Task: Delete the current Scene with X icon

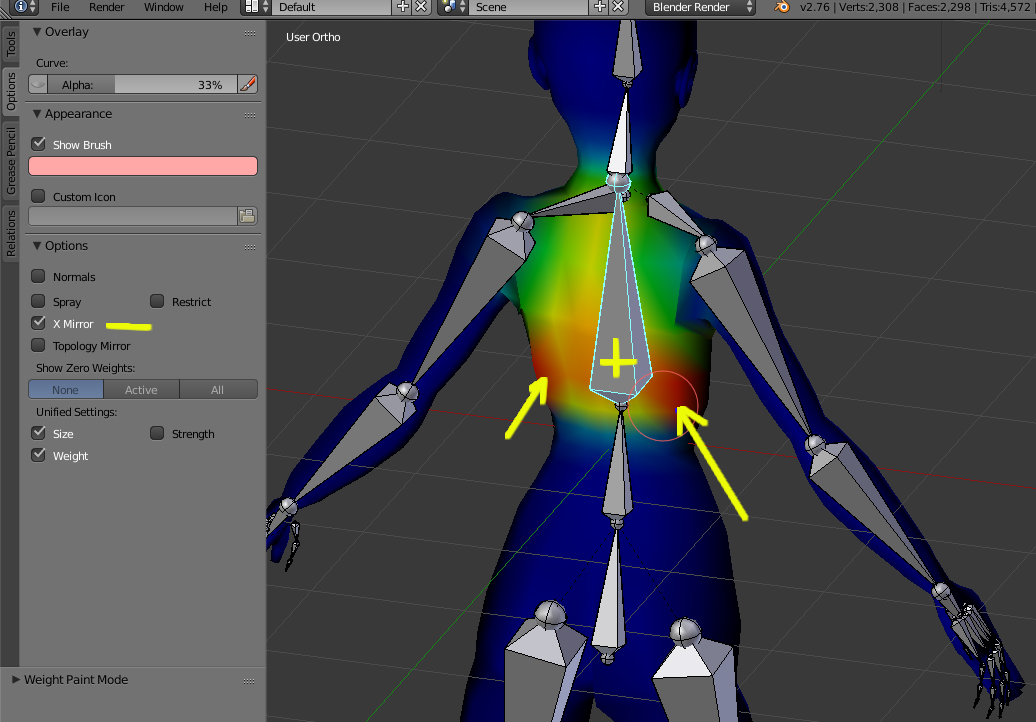Action: click(618, 7)
